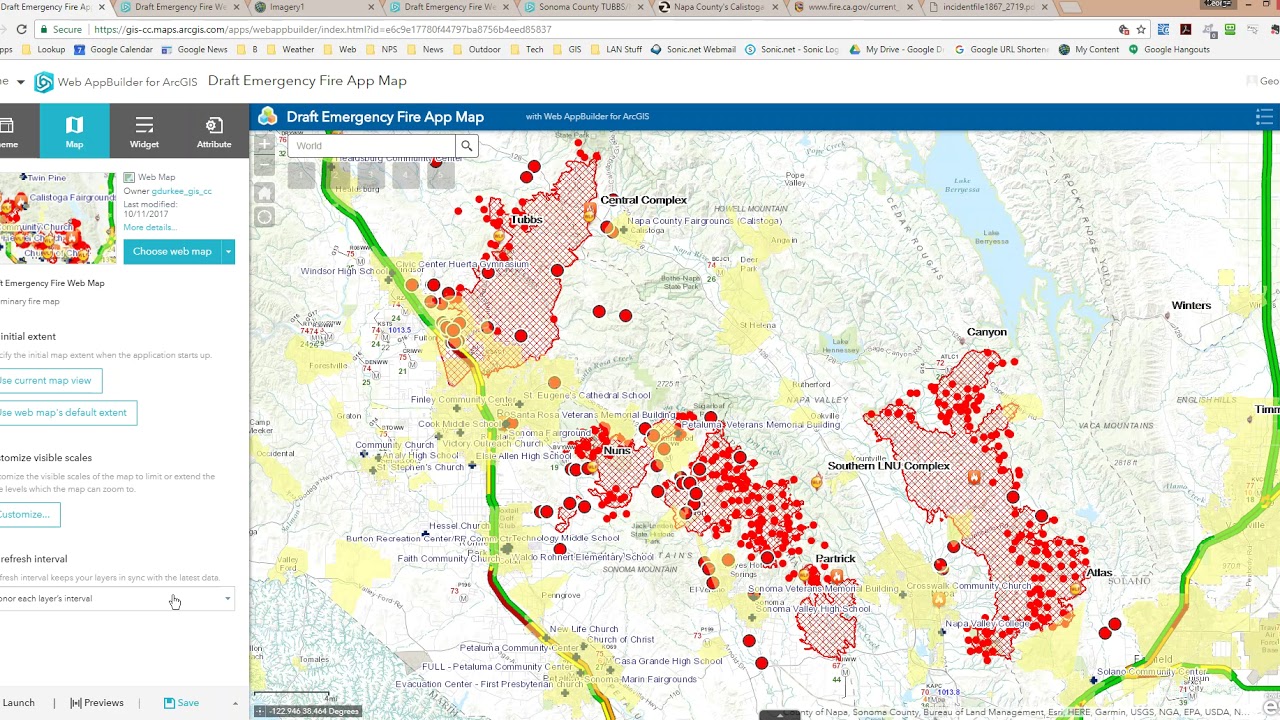Focus the World search input field
The height and width of the screenshot is (720, 1280).
[374, 146]
